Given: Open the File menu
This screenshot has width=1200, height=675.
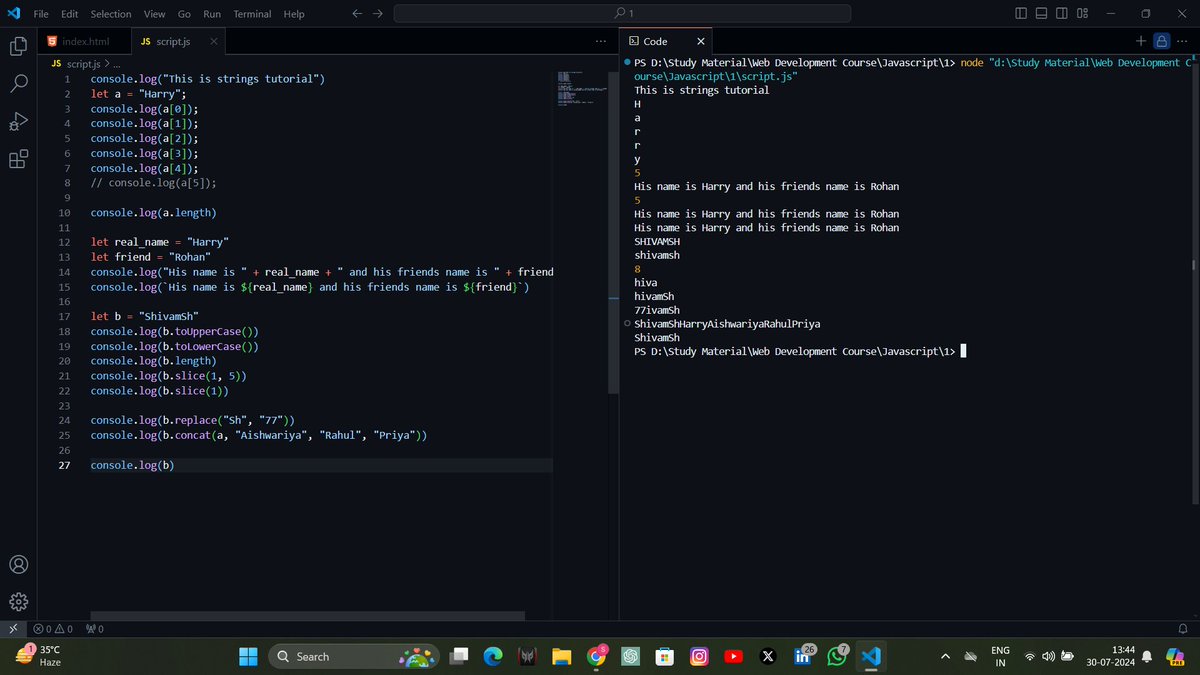Looking at the screenshot, I should pyautogui.click(x=41, y=14).
